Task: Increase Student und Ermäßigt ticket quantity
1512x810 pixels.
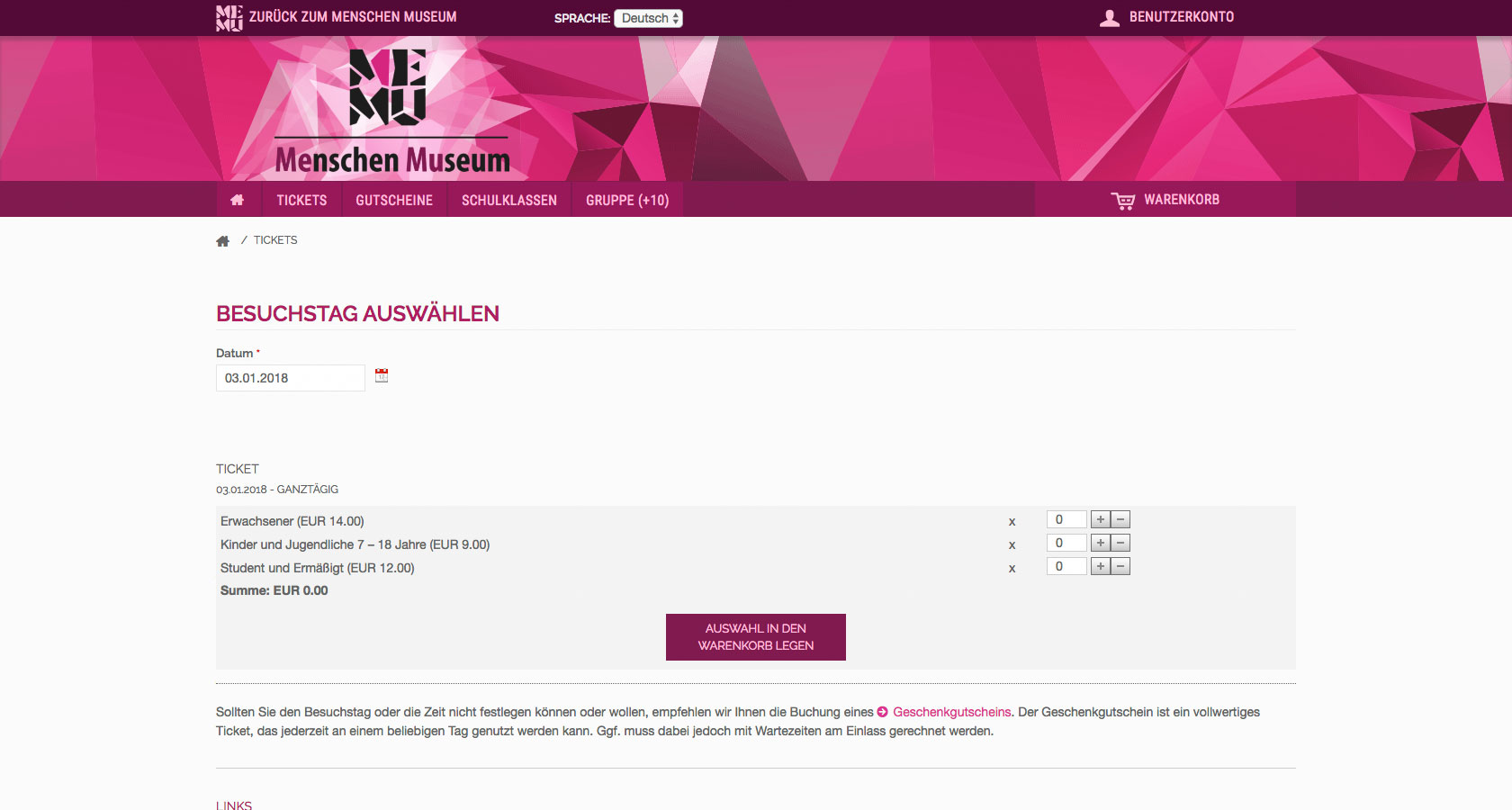Action: pyautogui.click(x=1101, y=566)
